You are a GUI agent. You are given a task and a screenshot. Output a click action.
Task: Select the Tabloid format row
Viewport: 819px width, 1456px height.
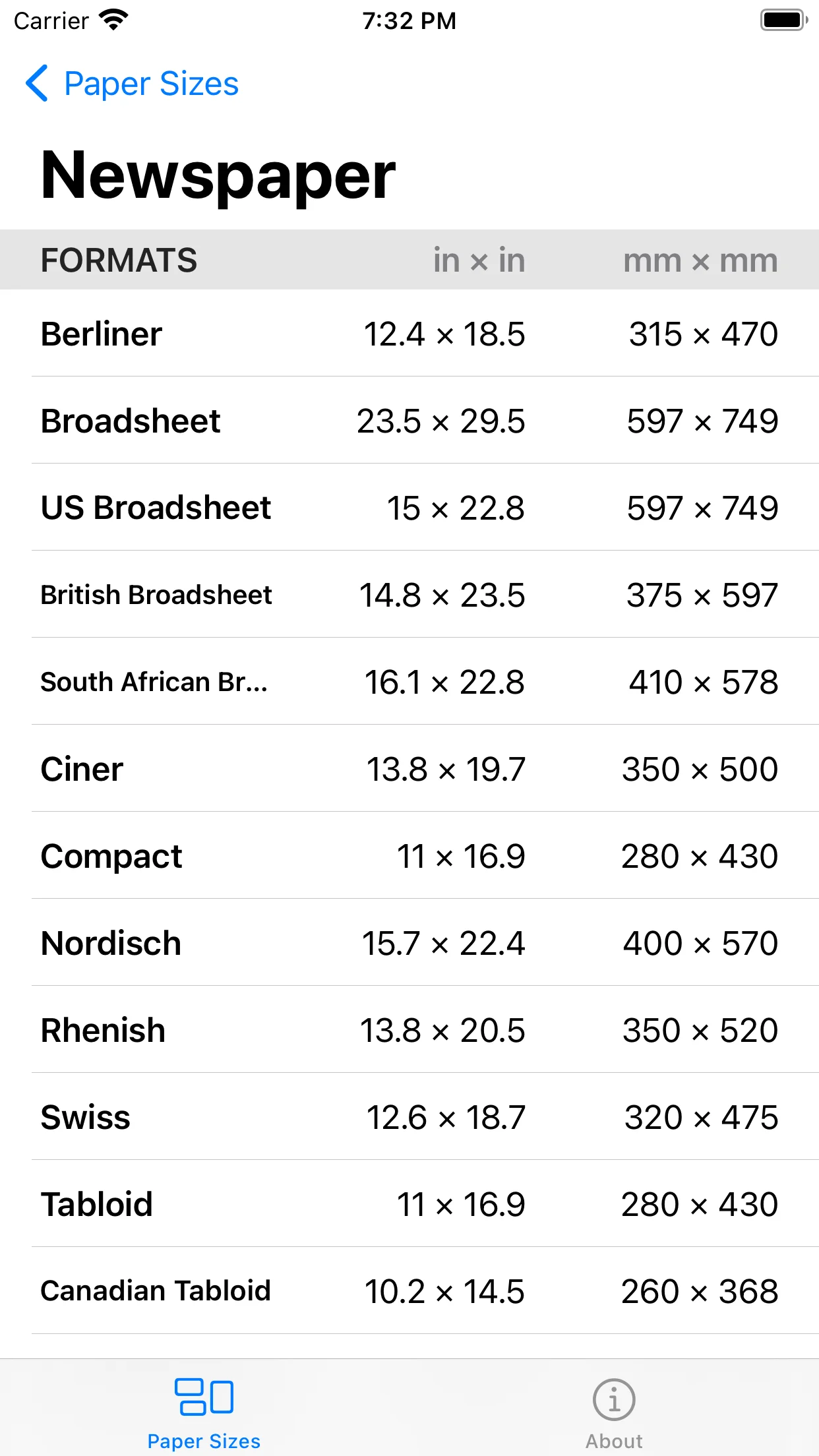tap(409, 1203)
